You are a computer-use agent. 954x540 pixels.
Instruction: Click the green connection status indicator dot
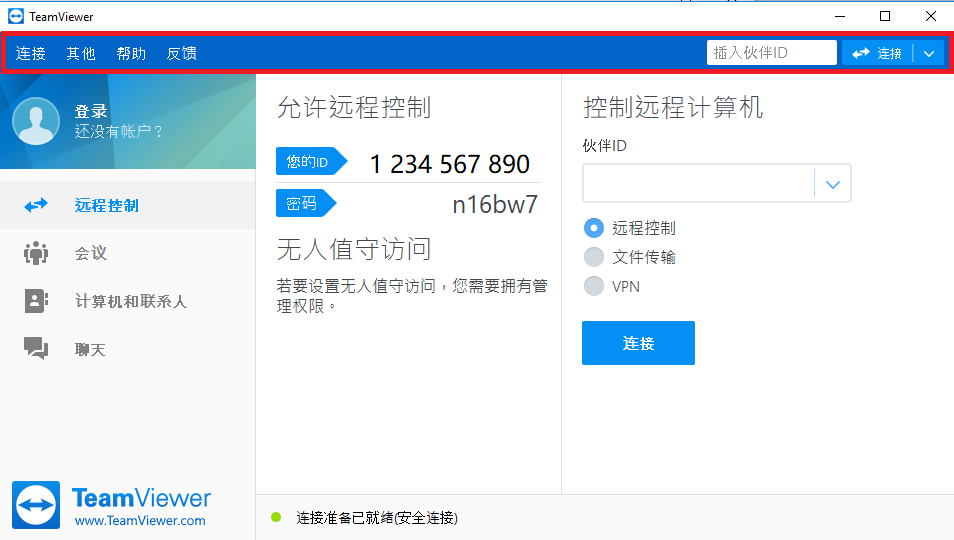(277, 517)
